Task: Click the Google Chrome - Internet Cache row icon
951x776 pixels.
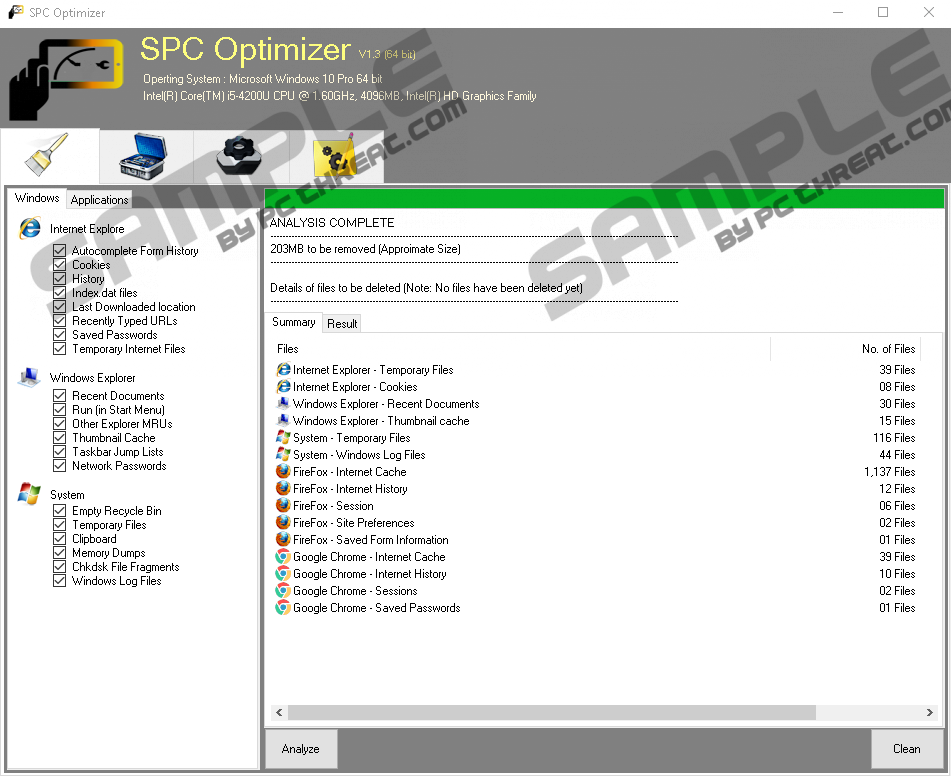Action: pyautogui.click(x=283, y=556)
